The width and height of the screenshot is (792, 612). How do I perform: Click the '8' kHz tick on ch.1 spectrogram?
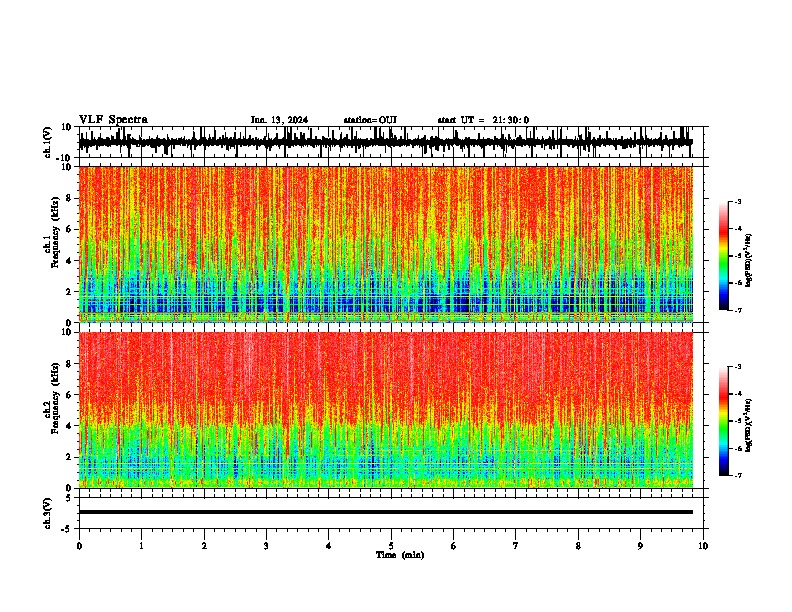click(70, 198)
